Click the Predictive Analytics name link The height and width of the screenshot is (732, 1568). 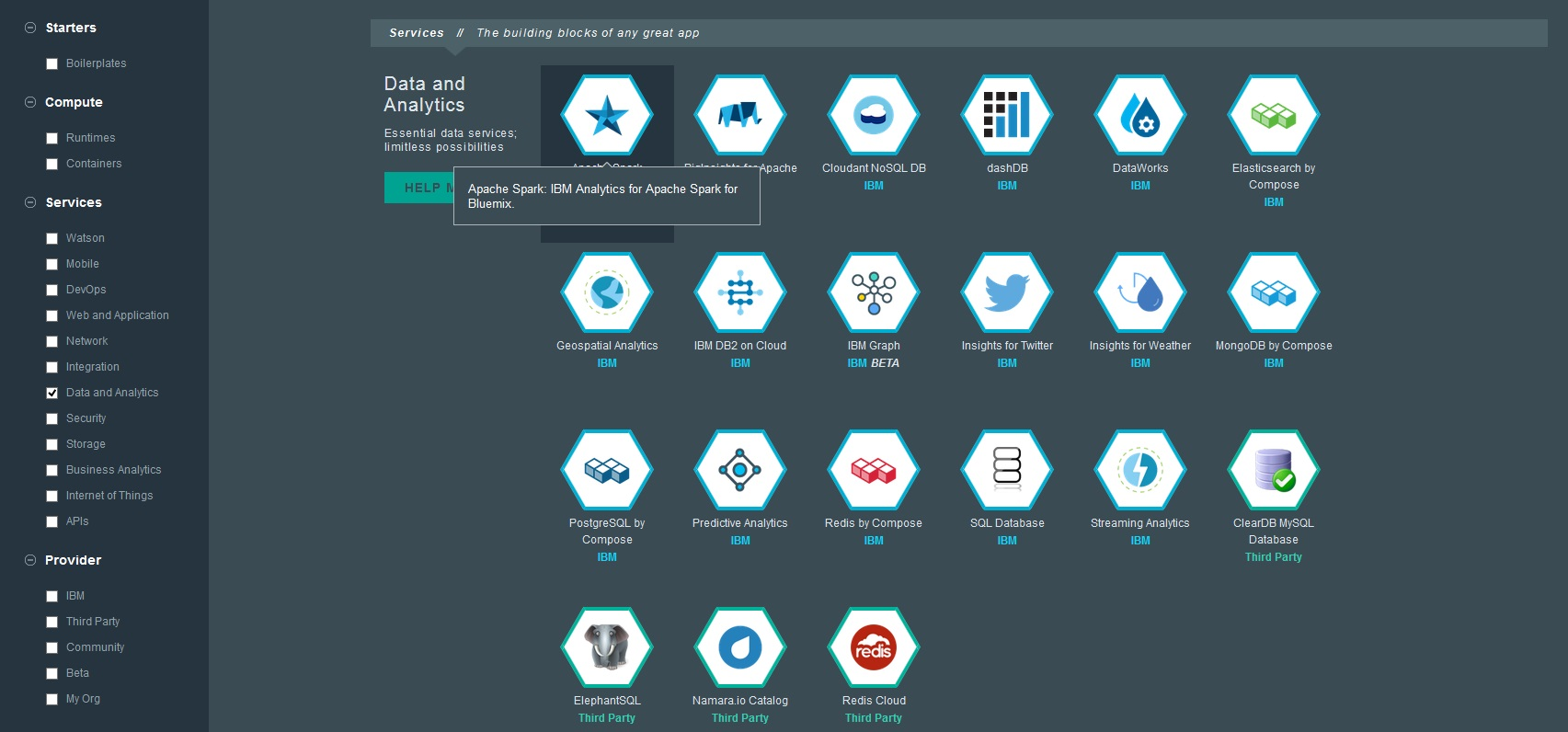[x=740, y=523]
